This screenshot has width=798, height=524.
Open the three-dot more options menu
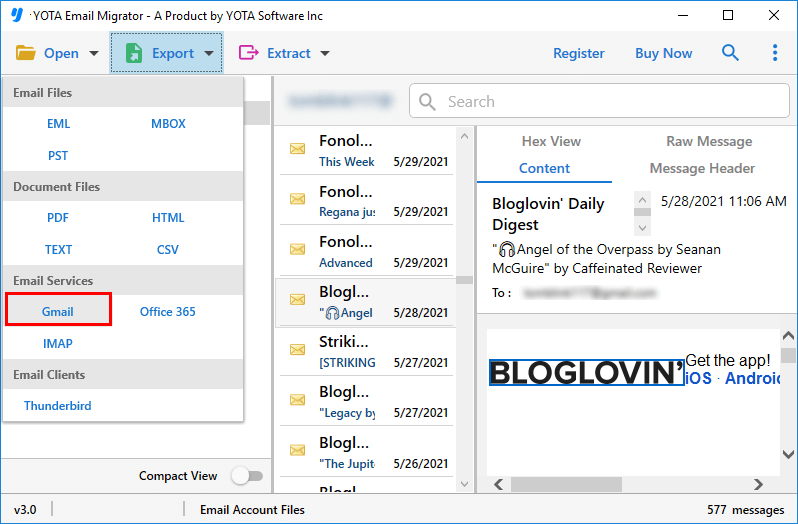pos(775,52)
